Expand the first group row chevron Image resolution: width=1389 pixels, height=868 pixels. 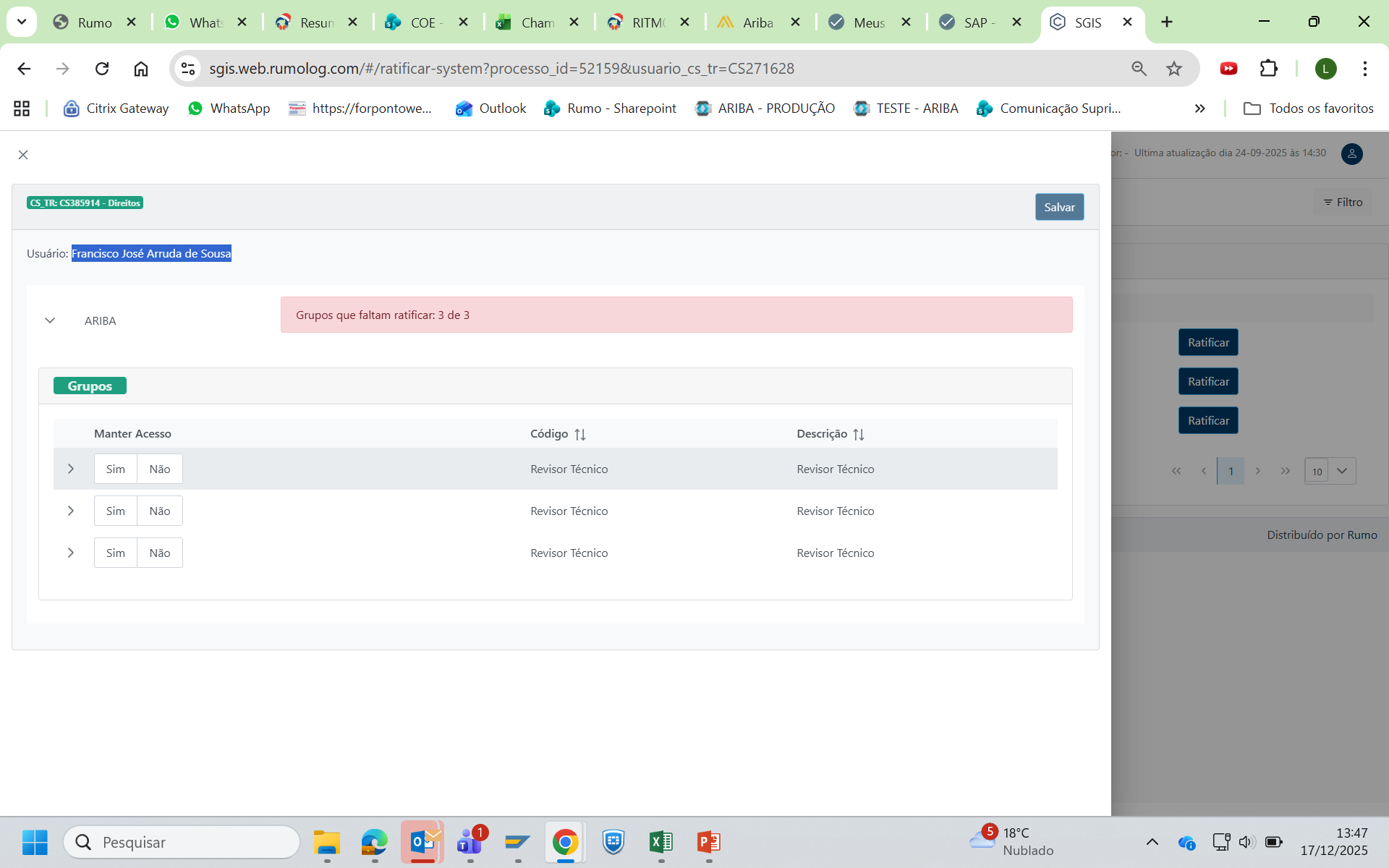71,469
